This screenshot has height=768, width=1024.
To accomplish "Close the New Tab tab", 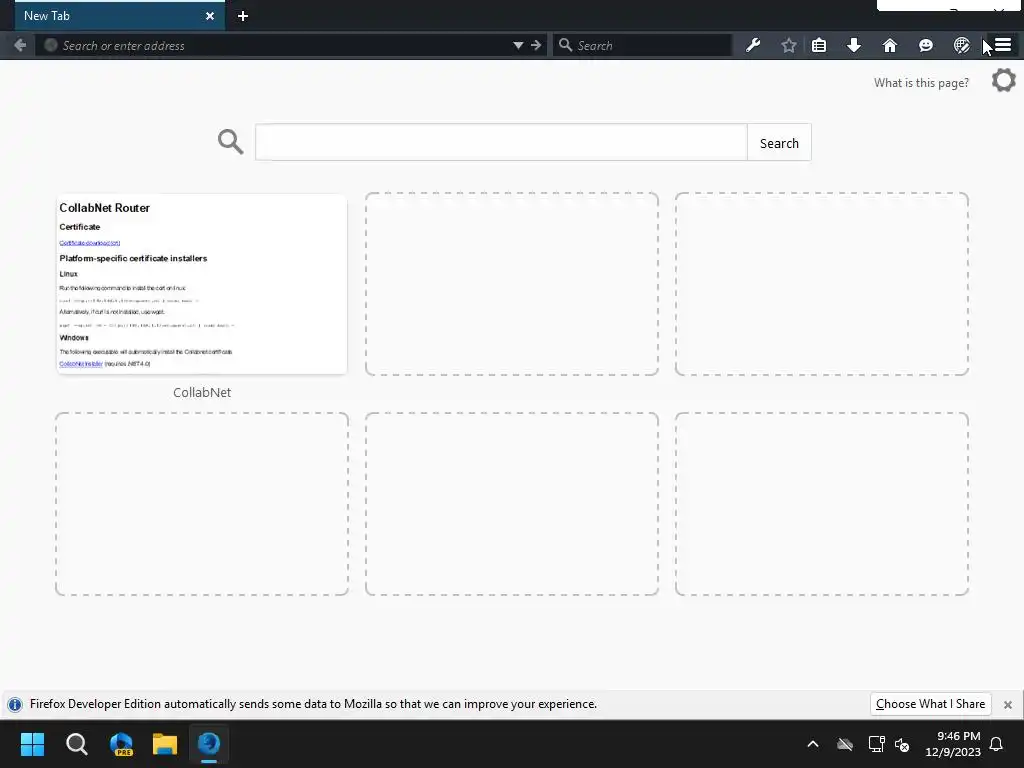I will coord(210,16).
